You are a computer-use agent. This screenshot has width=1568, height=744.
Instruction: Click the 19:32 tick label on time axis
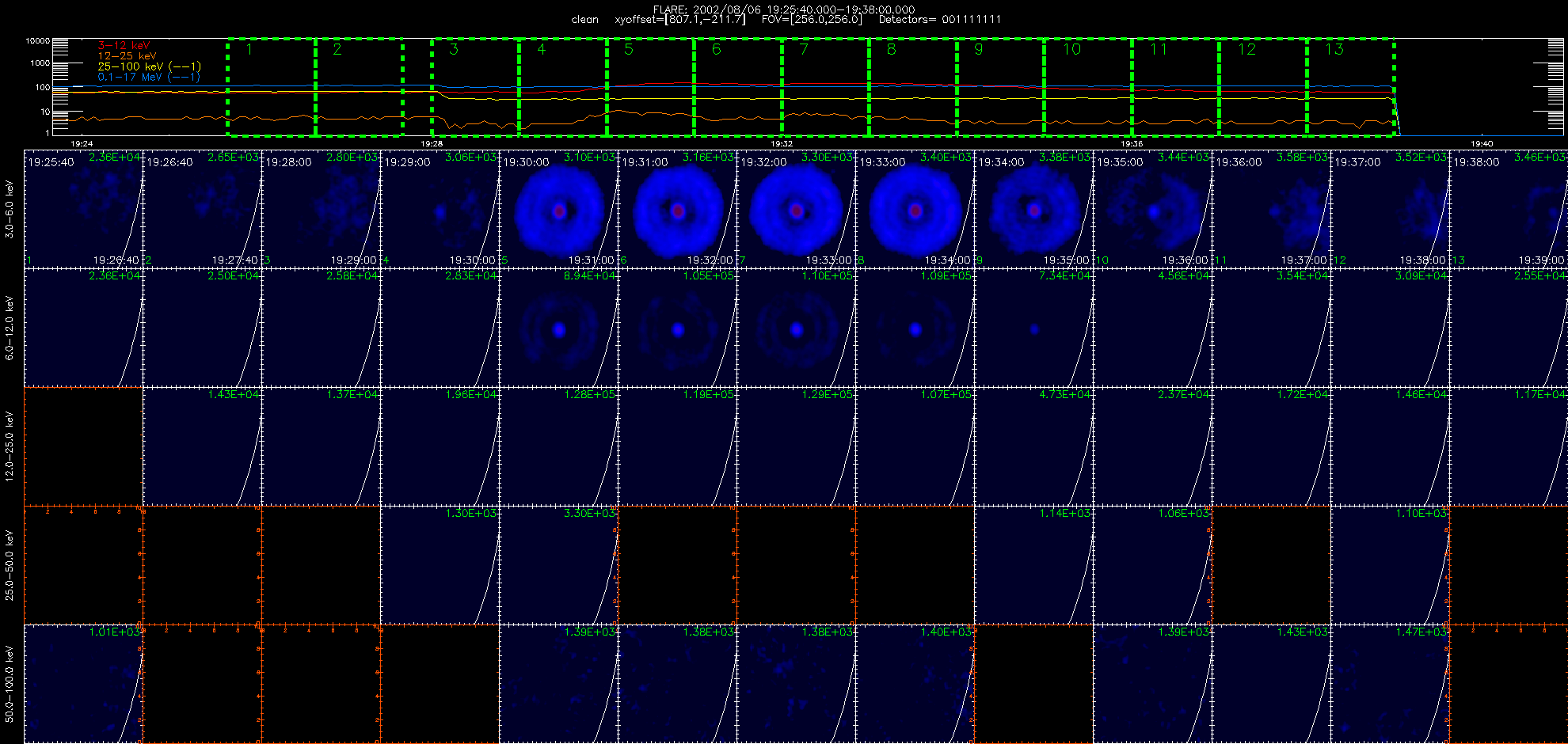click(782, 144)
